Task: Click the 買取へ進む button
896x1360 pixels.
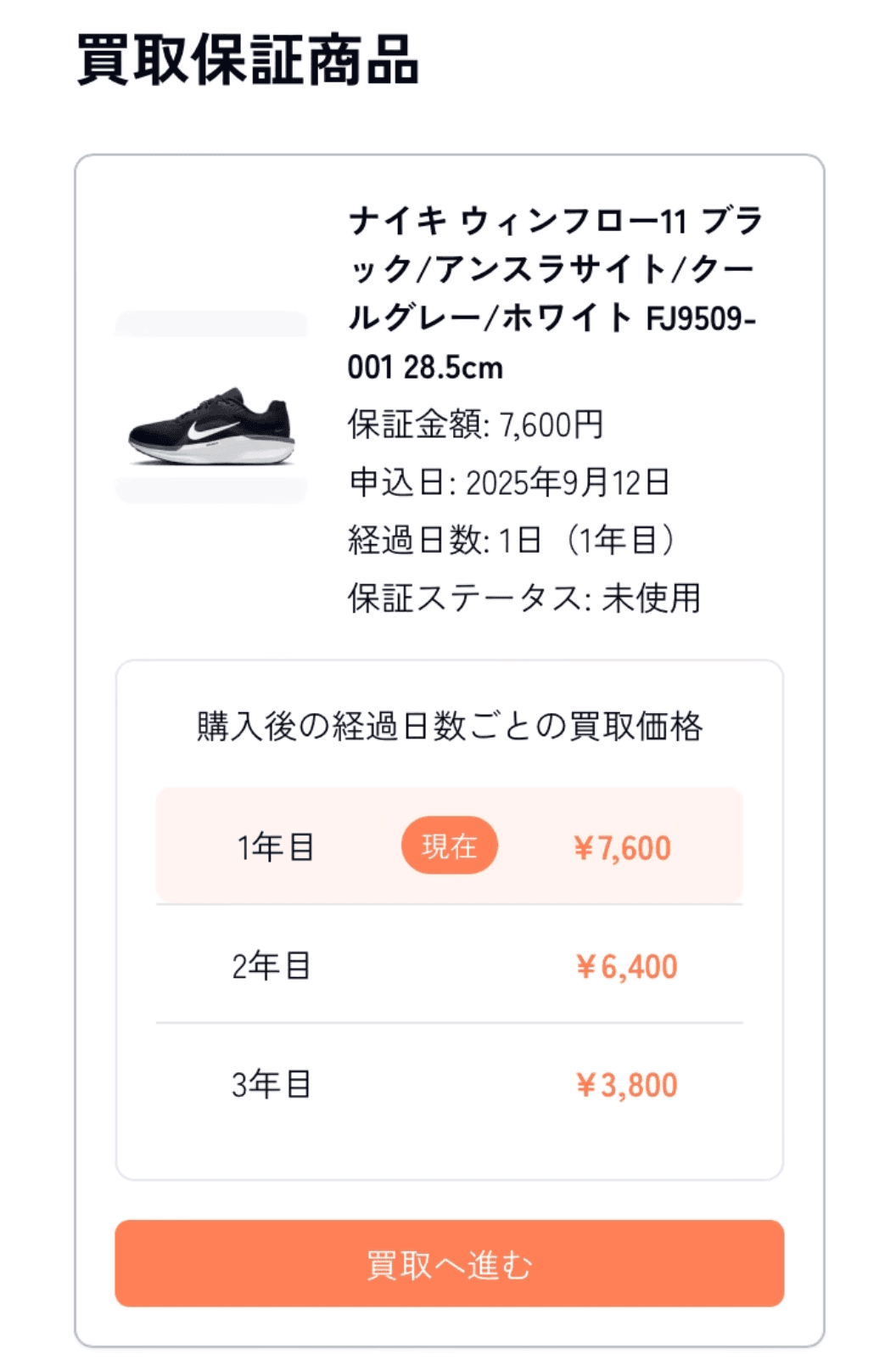Action: point(449,1263)
